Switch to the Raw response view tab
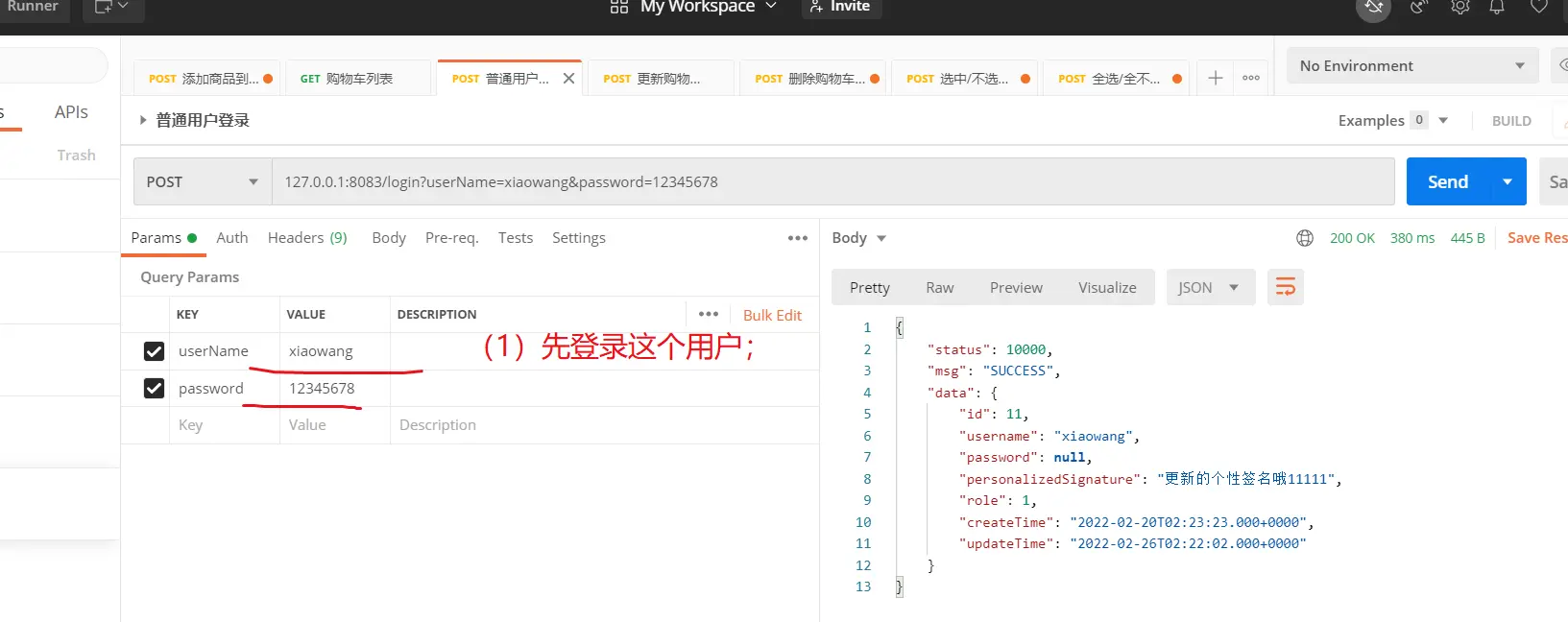The height and width of the screenshot is (622, 1568). pyautogui.click(x=939, y=288)
